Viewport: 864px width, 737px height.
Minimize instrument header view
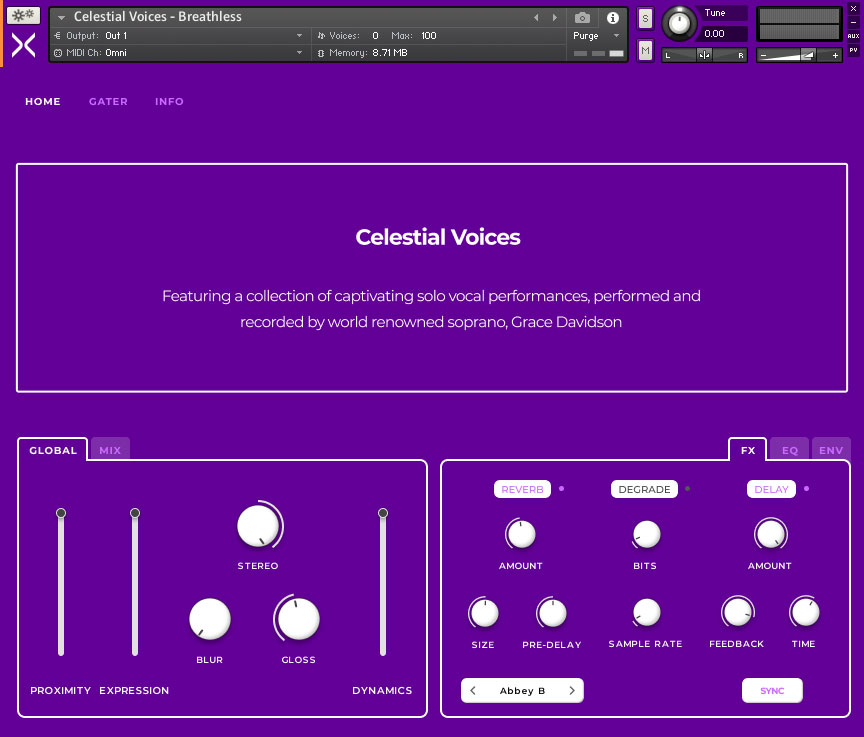(x=853, y=22)
